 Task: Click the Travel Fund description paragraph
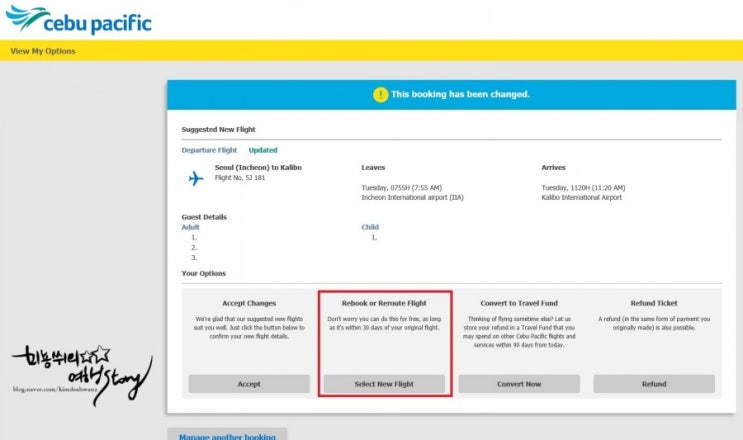[x=519, y=332]
